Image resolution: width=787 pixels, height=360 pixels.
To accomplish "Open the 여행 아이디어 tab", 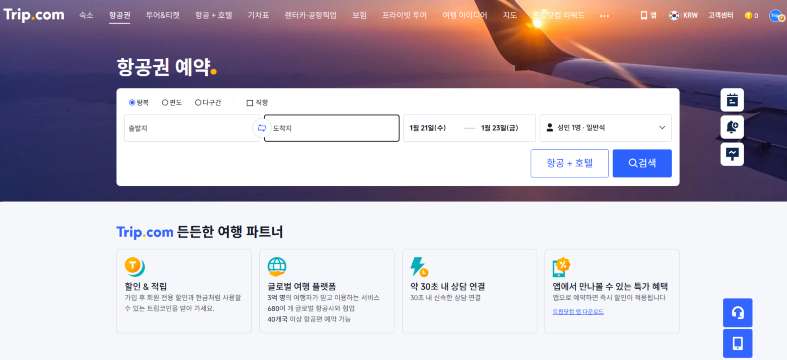I will (x=465, y=16).
